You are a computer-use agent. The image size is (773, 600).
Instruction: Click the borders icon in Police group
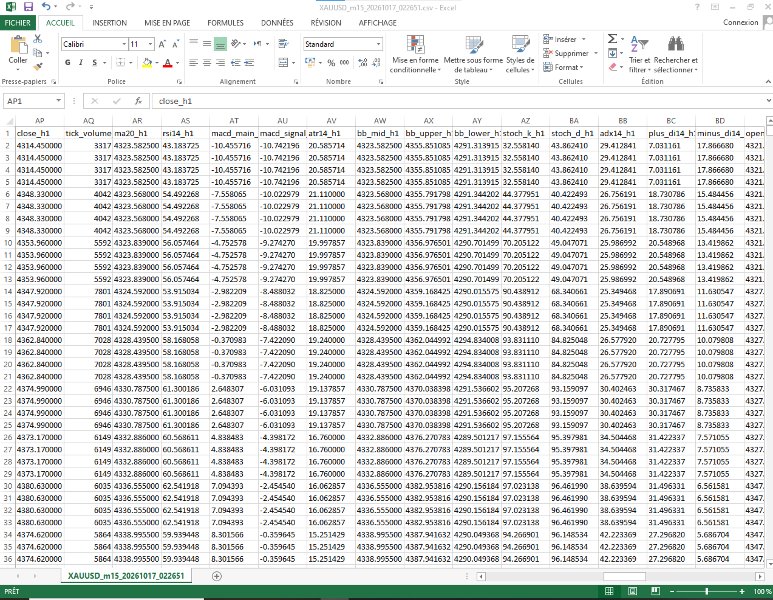pos(120,63)
